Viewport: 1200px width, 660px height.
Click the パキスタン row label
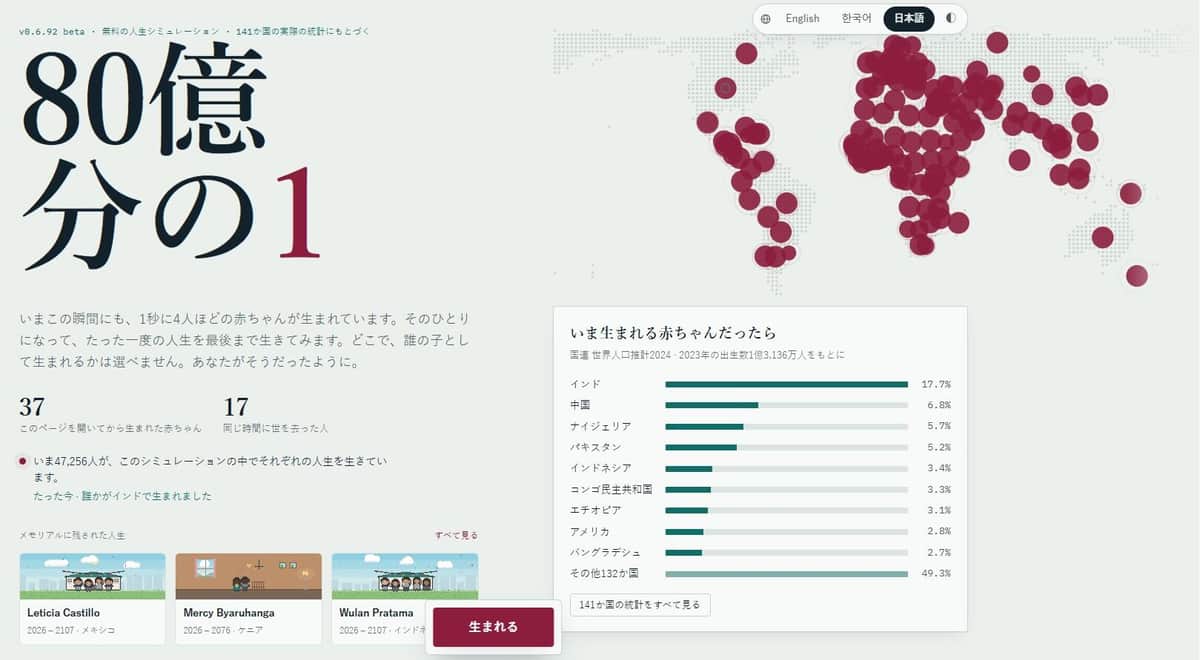[x=595, y=447]
